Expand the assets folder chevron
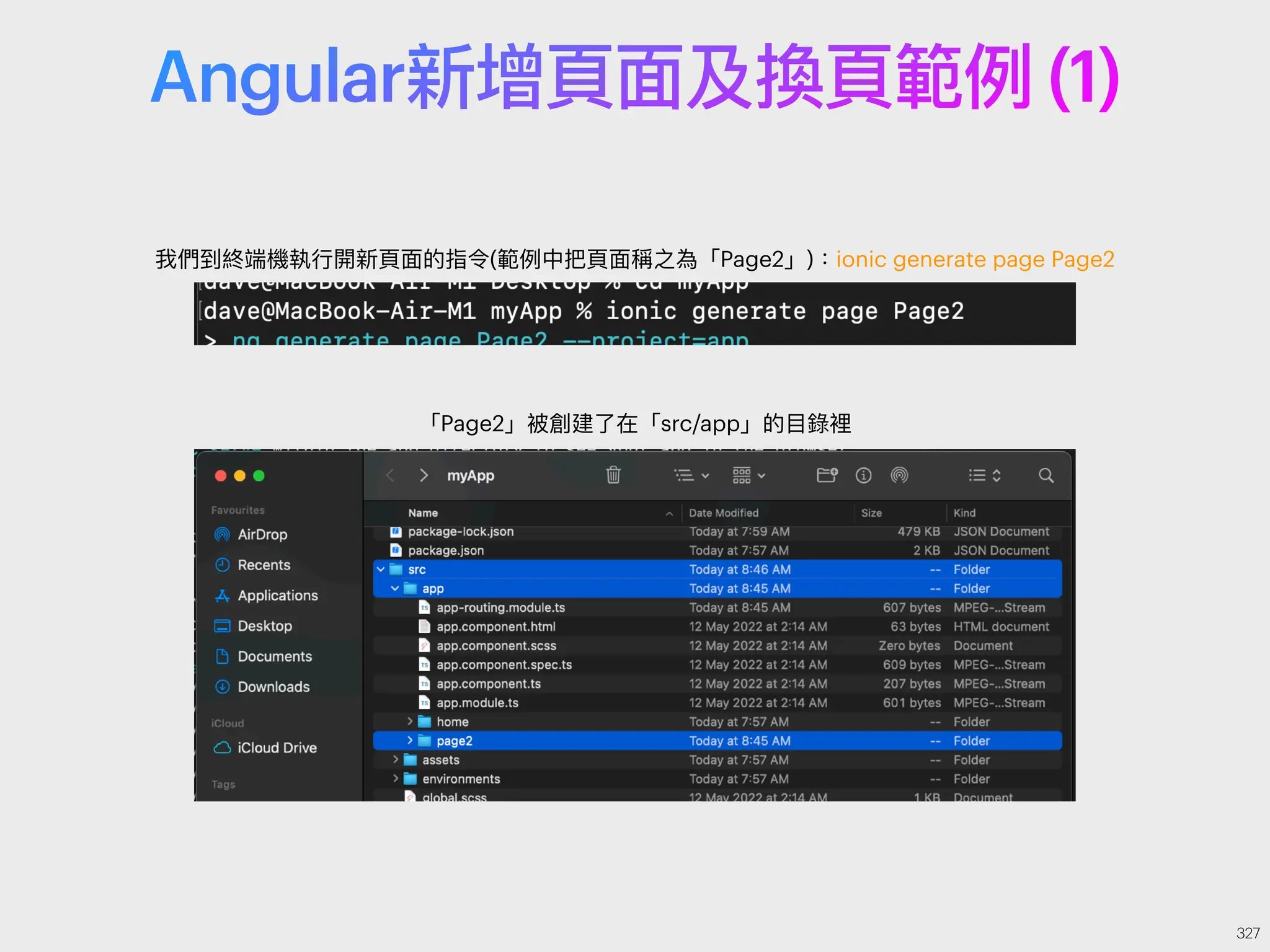Image resolution: width=1270 pixels, height=952 pixels. pos(395,759)
